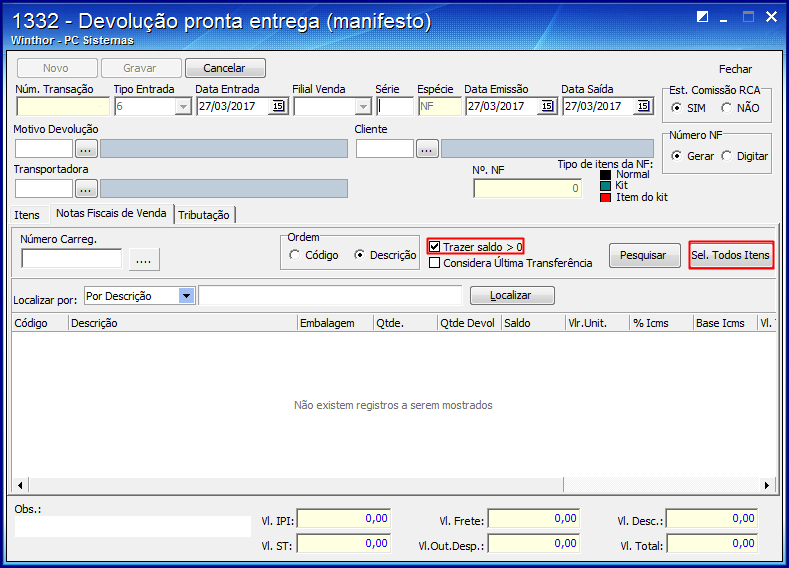Click the horizontal grid scrollbar track
Image resolution: width=789 pixels, height=568 pixels.
pos(662,485)
